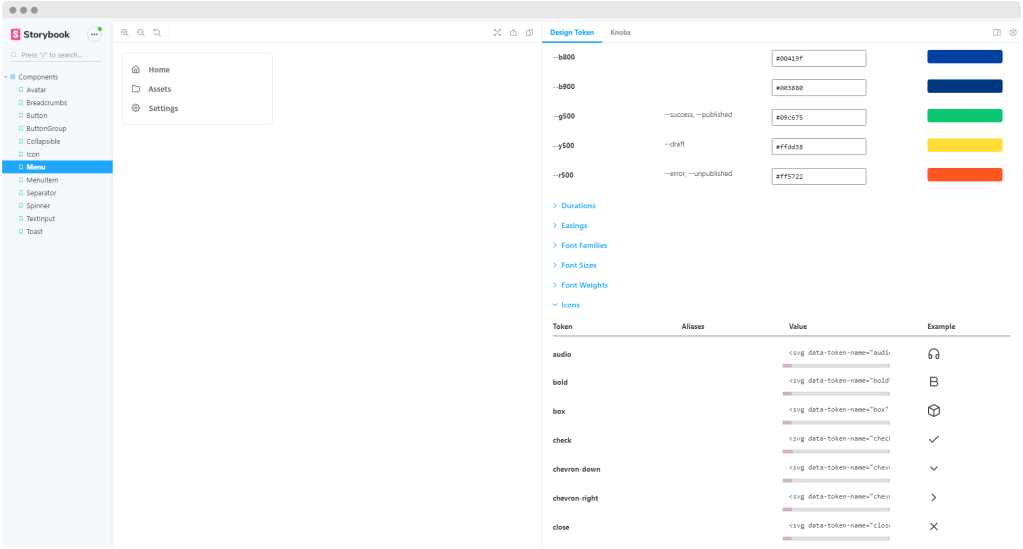The width and height of the screenshot is (1023, 549).
Task: Click the zoom out icon in the canvas toolbar
Action: coord(141,33)
